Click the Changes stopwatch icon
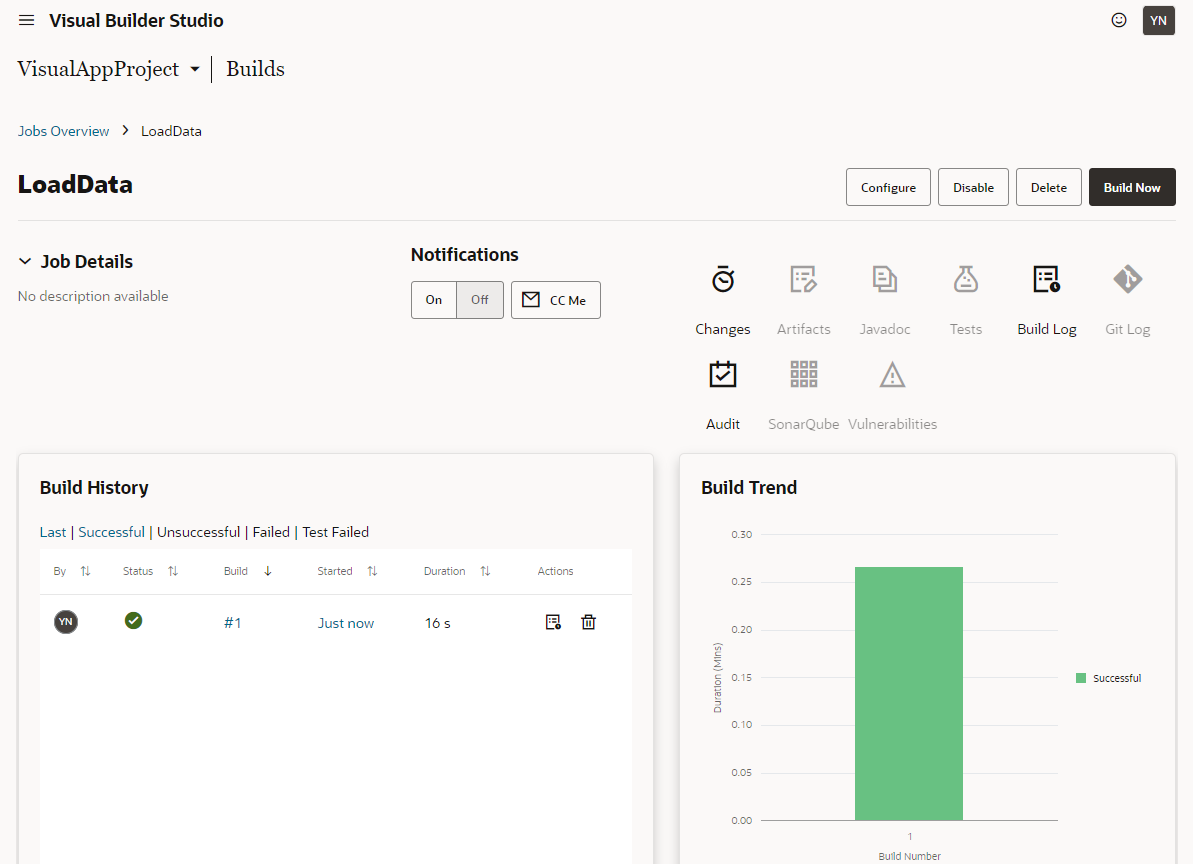Viewport: 1193px width, 864px height. [723, 280]
